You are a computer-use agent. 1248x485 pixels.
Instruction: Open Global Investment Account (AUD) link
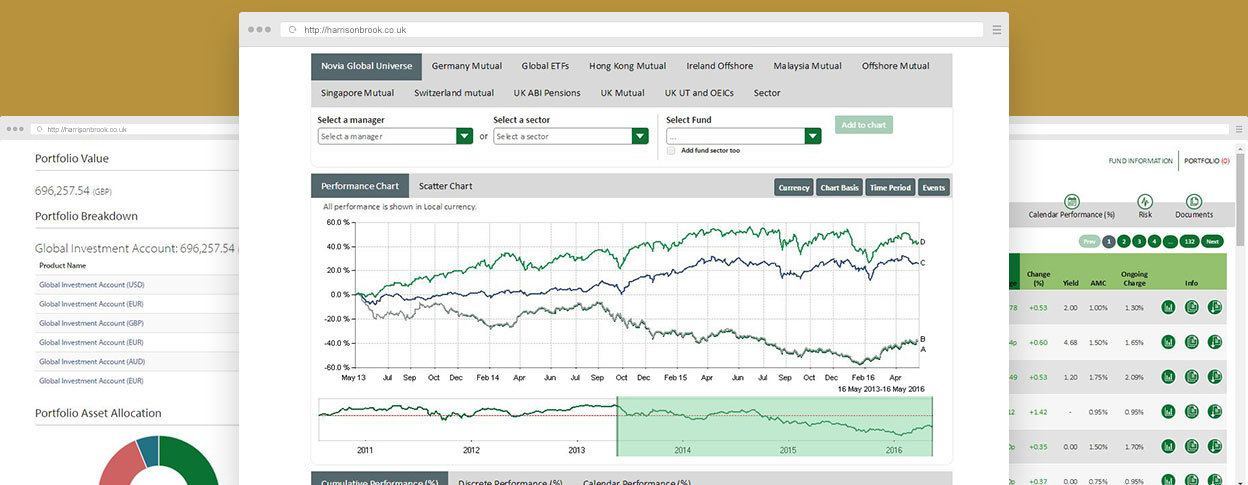pos(92,361)
